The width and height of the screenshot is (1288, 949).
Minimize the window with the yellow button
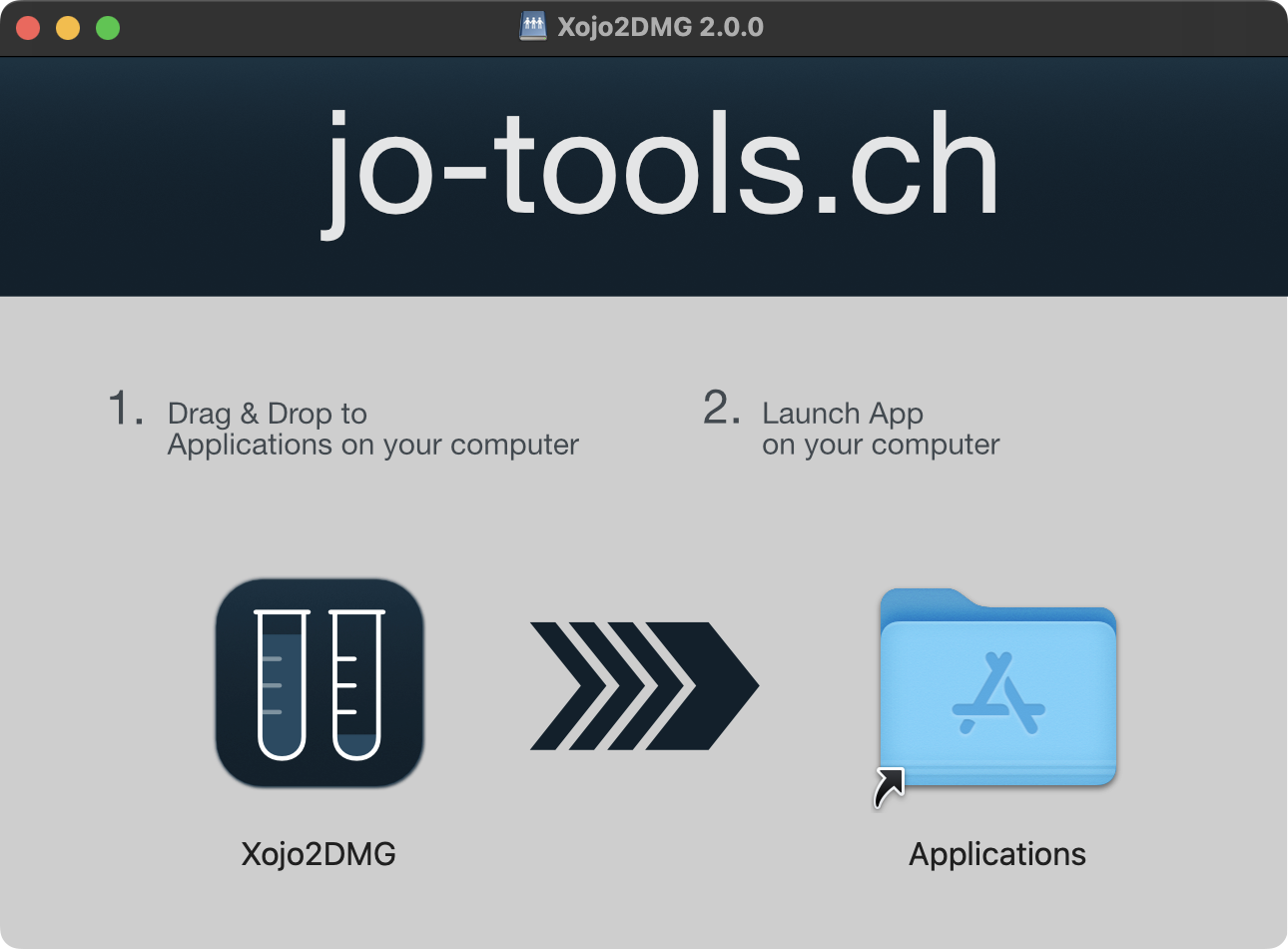point(68,28)
